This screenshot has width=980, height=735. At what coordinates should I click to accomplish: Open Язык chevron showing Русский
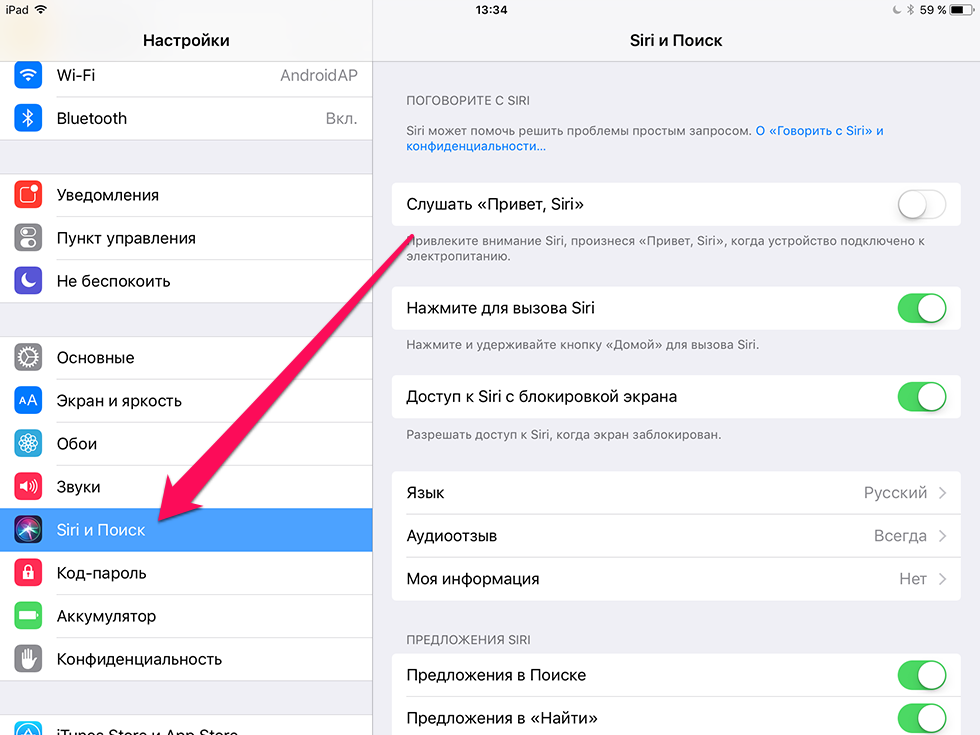[942, 493]
